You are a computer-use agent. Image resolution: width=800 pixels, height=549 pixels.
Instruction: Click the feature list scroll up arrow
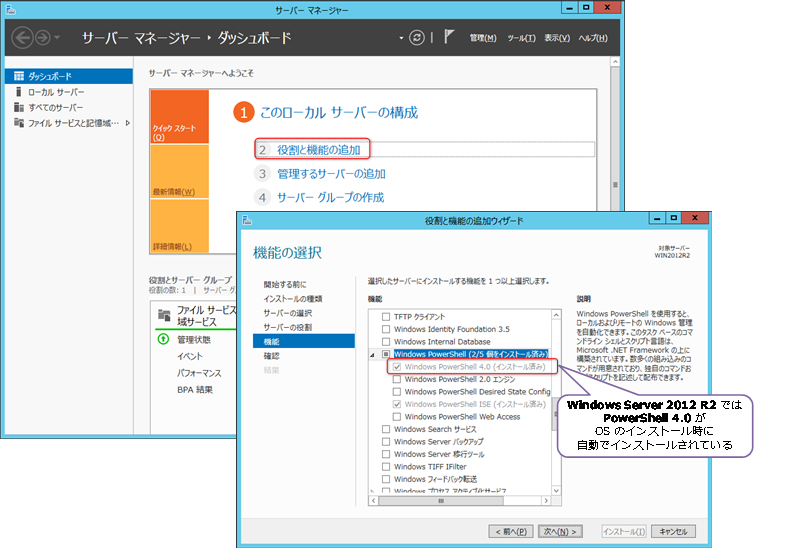click(x=556, y=315)
